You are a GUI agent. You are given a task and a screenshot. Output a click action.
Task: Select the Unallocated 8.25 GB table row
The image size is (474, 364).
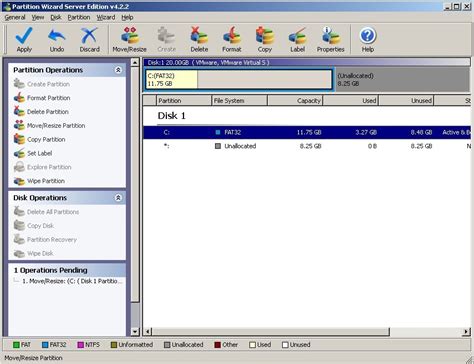(307, 146)
